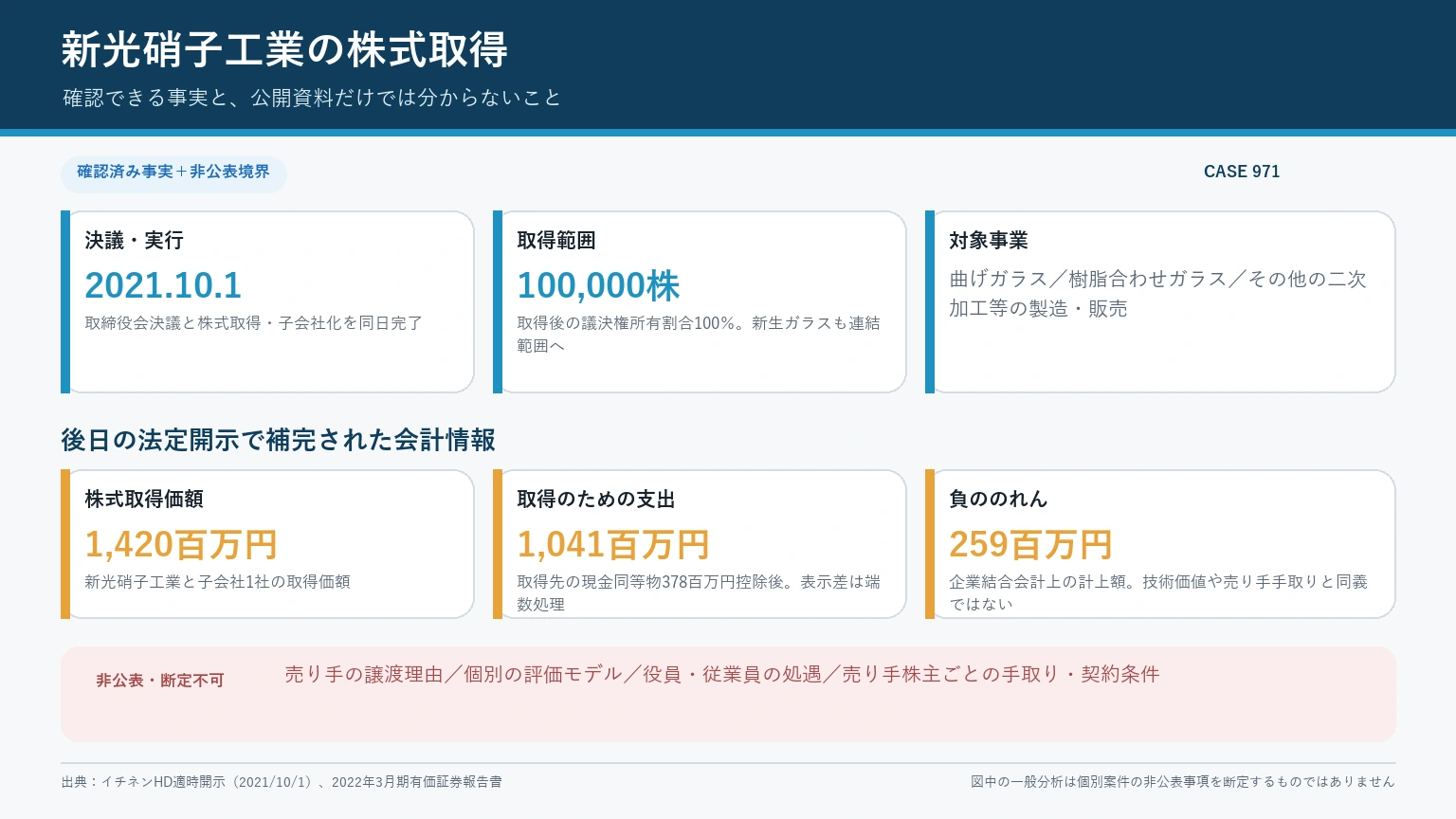The image size is (1456, 819).
Task: Click text 取締役会決議と株式取得・子会社化を同日完了
Action: (x=254, y=323)
